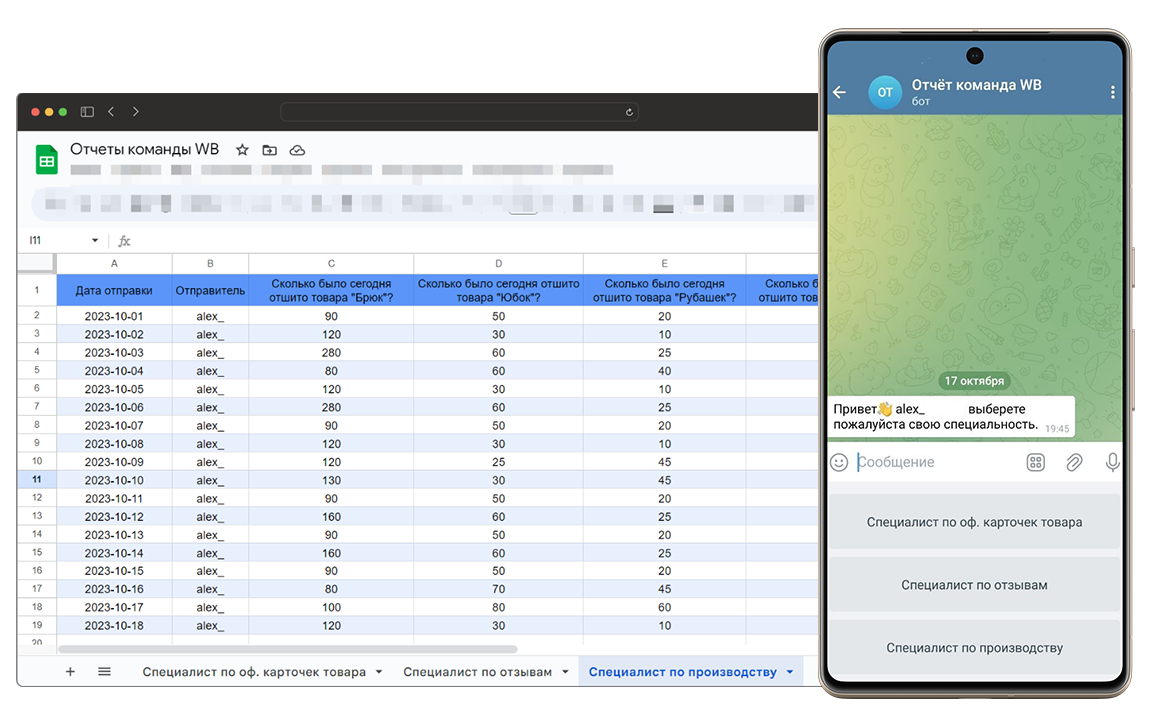Open the name box dropdown arrow
Screen dimensions: 1152x708
[x=95, y=240]
